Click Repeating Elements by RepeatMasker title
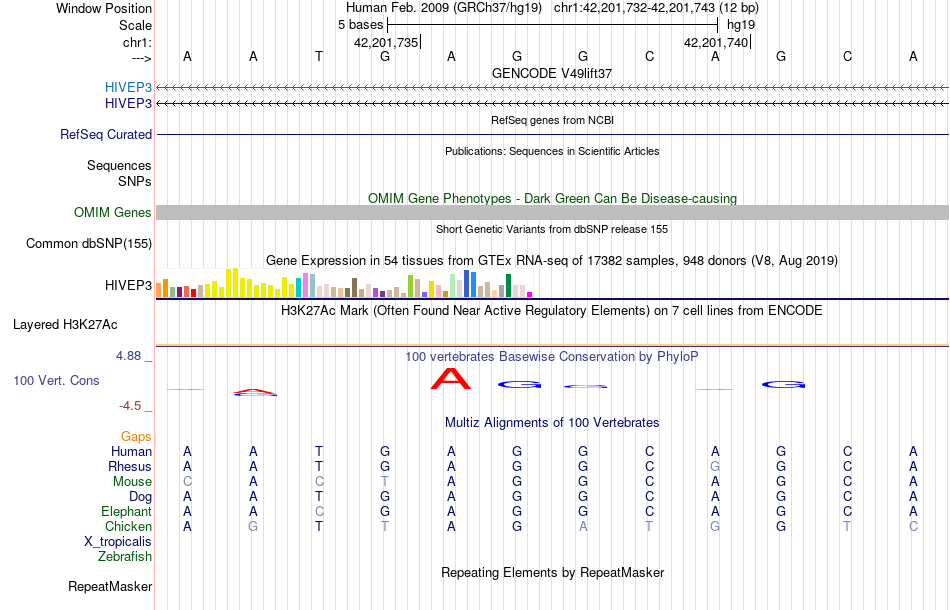The width and height of the screenshot is (950, 610). (x=552, y=572)
